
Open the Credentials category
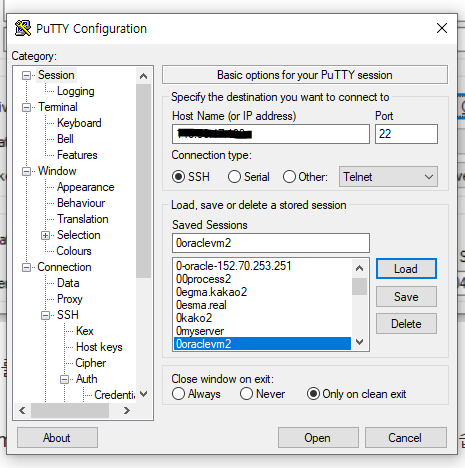(x=114, y=395)
